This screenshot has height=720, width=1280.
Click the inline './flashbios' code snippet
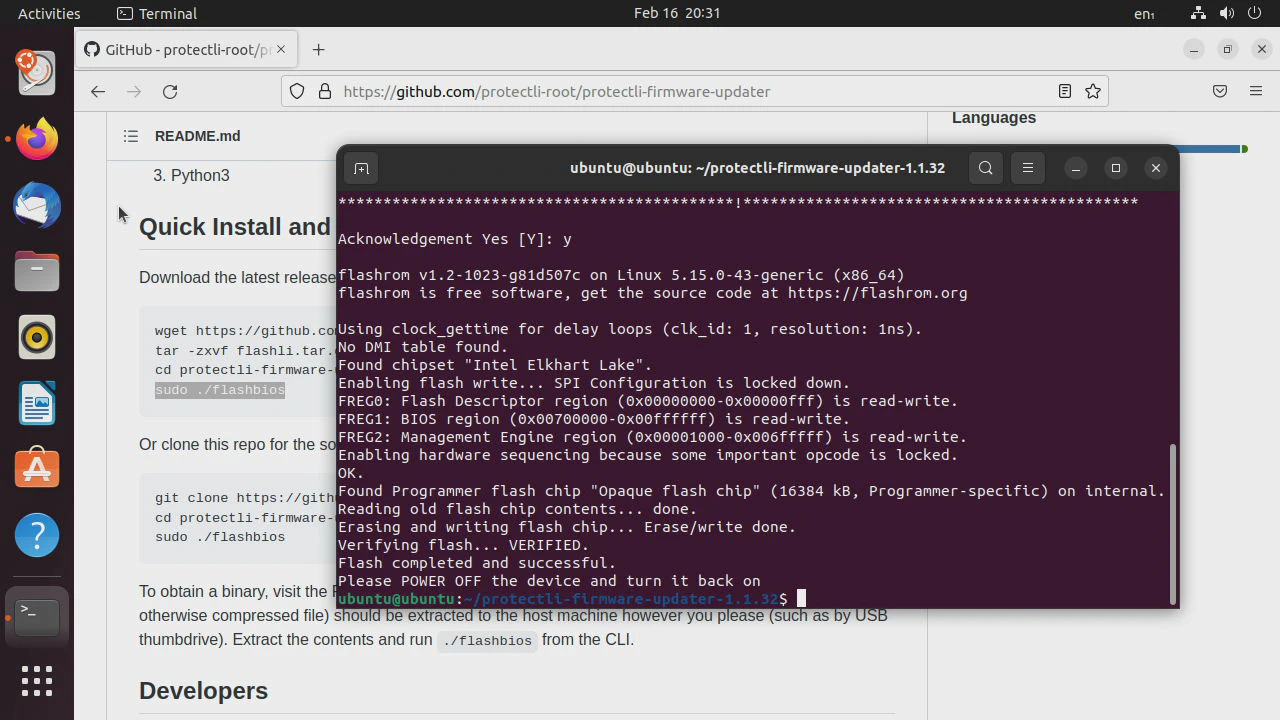pyautogui.click(x=488, y=640)
